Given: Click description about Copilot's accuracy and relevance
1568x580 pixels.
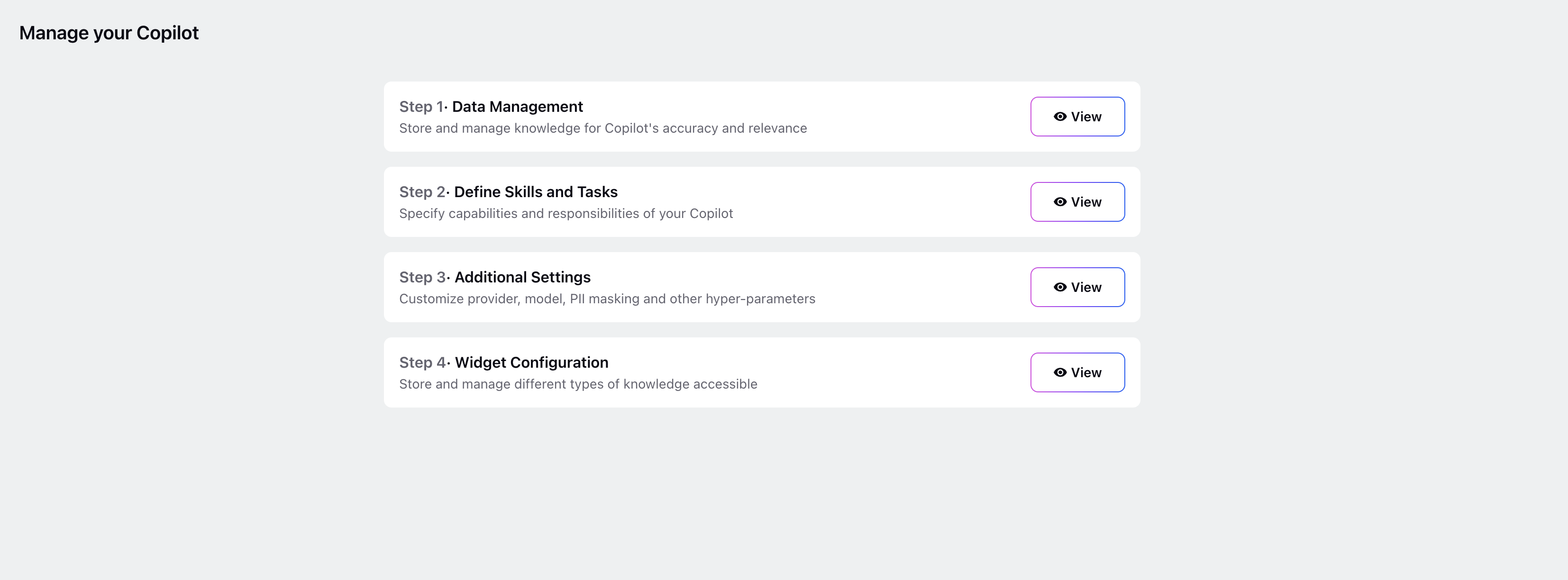Looking at the screenshot, I should coord(602,128).
